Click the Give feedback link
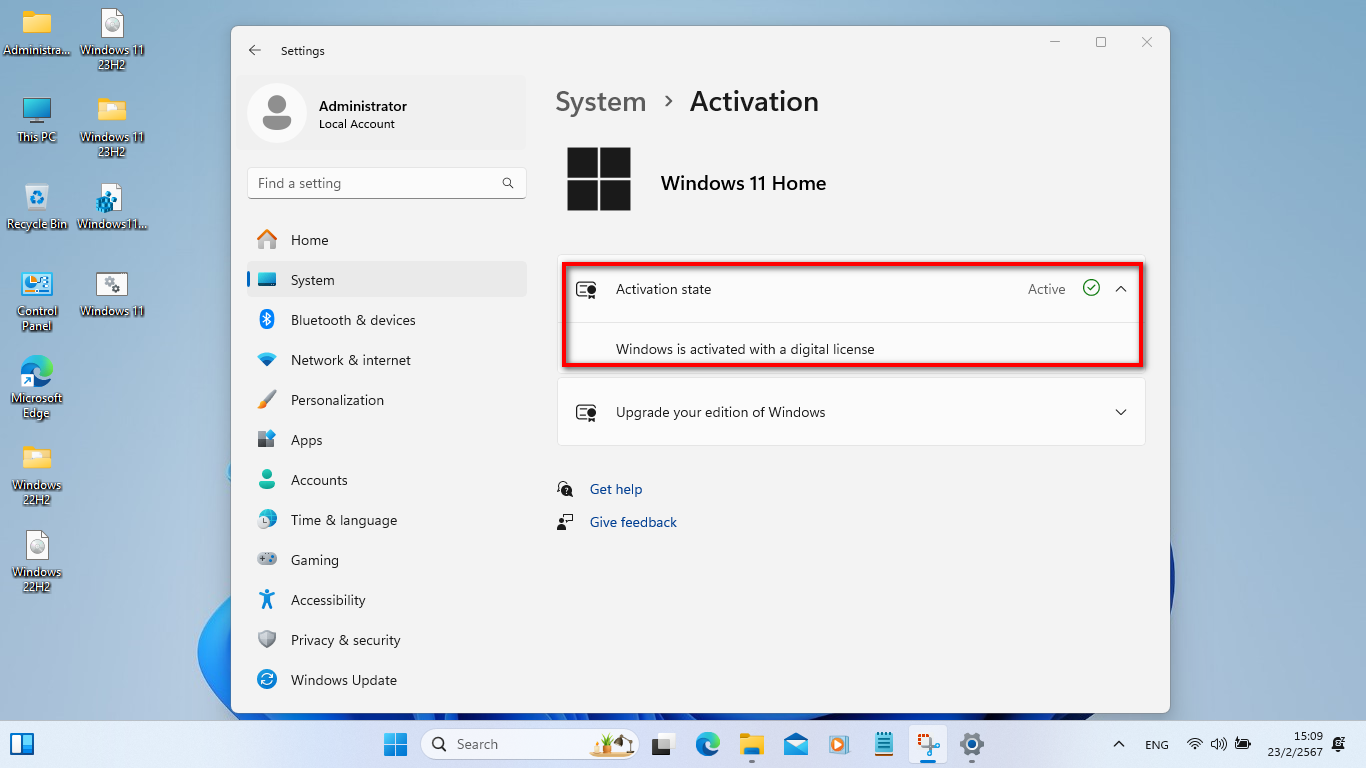This screenshot has width=1366, height=768. click(x=633, y=522)
